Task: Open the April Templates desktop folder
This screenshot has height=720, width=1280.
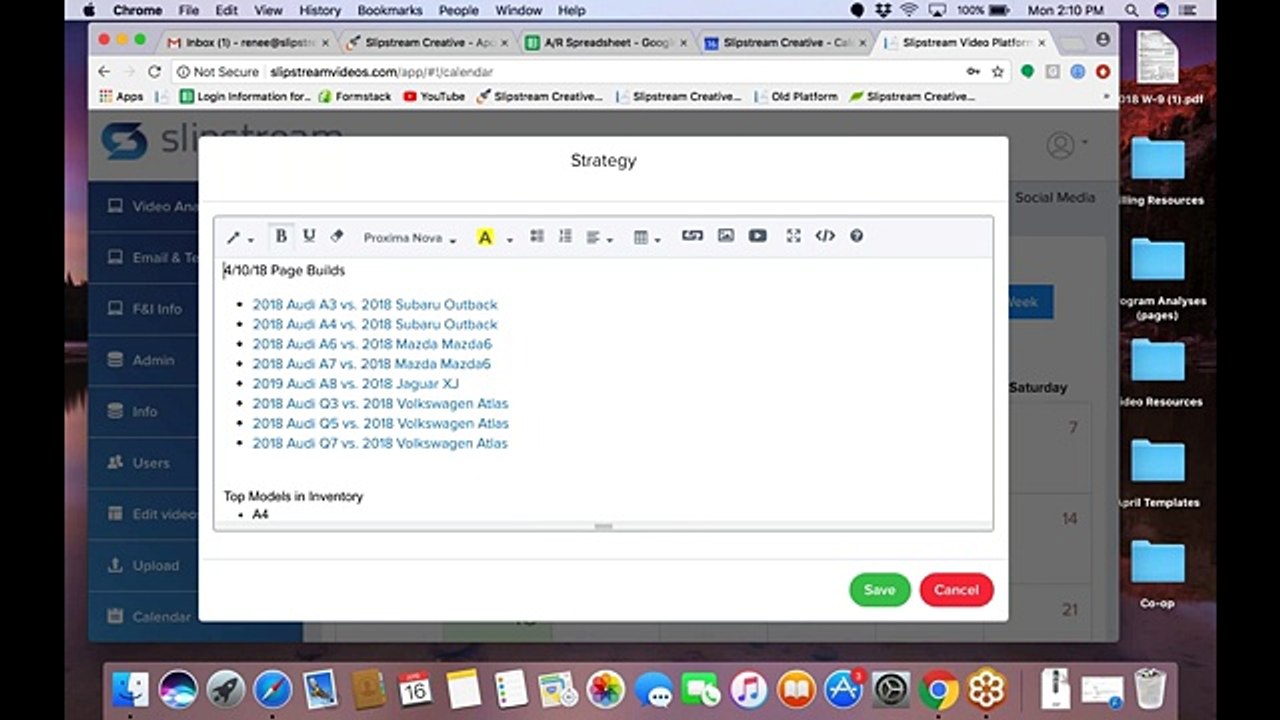Action: click(x=1158, y=472)
